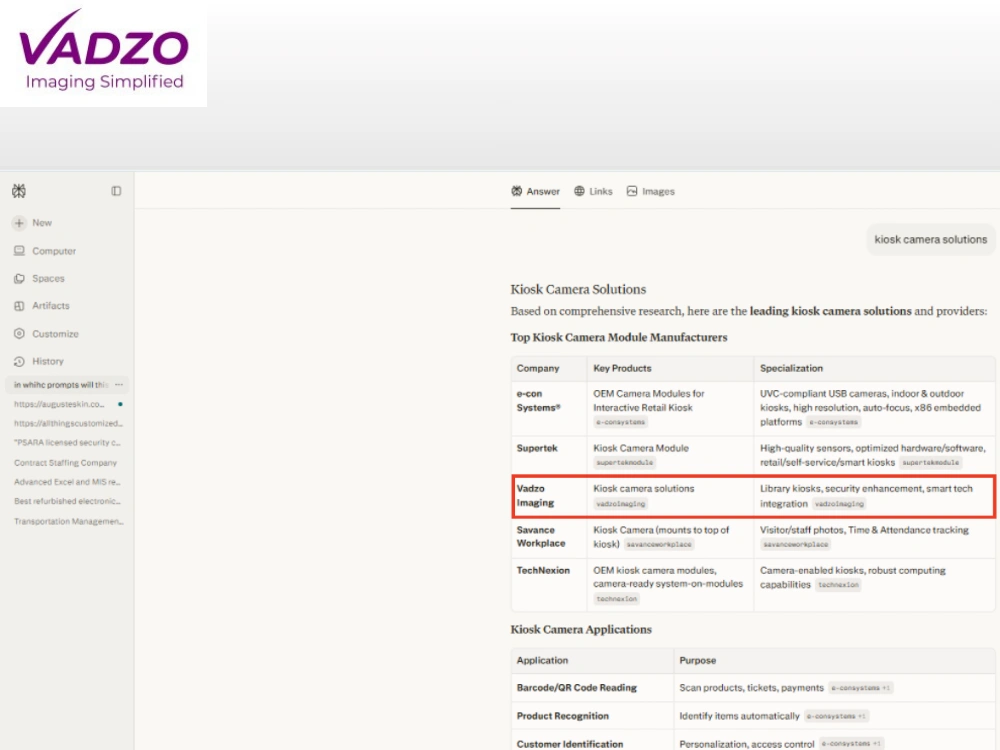Click the Vadzo Imaging Simplified logo
This screenshot has height=750, width=1000.
103,53
